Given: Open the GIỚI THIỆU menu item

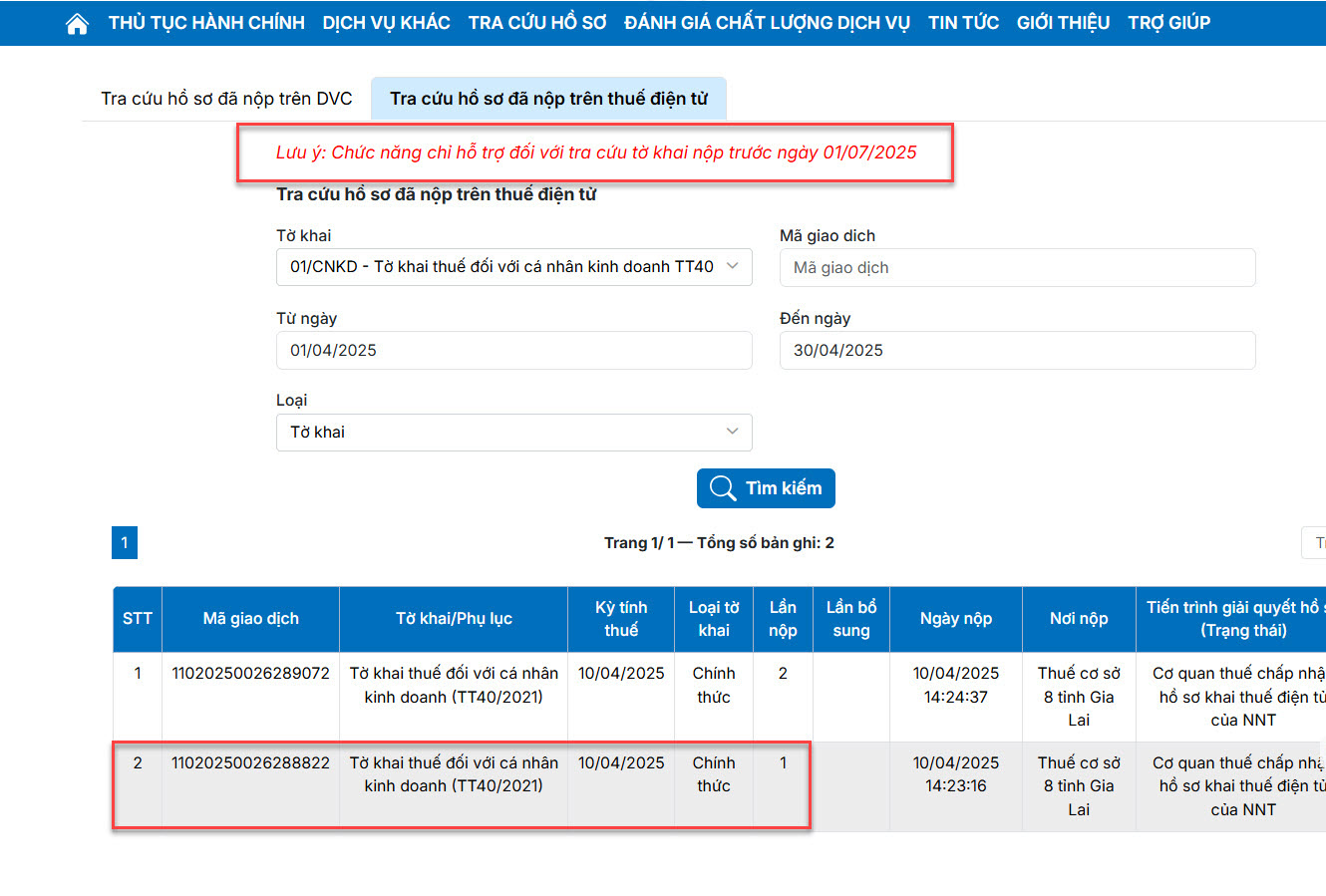Looking at the screenshot, I should 1063,23.
